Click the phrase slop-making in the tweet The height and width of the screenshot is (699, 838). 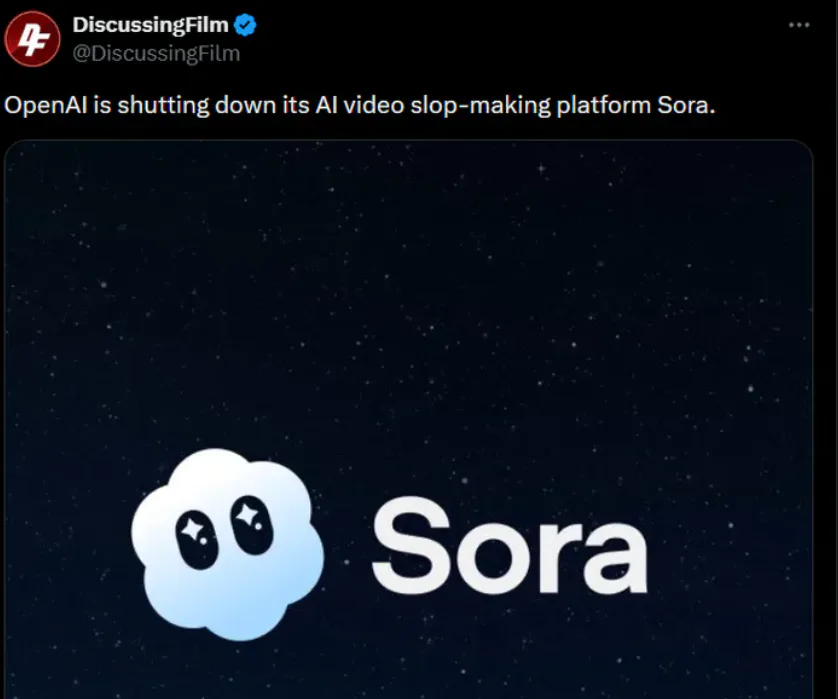(480, 105)
